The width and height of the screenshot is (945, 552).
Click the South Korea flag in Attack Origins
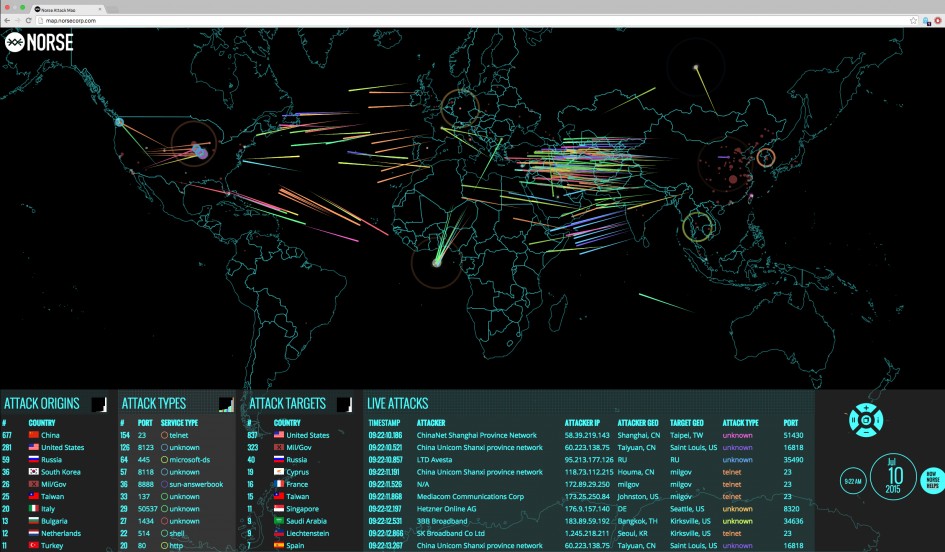[x=34, y=472]
